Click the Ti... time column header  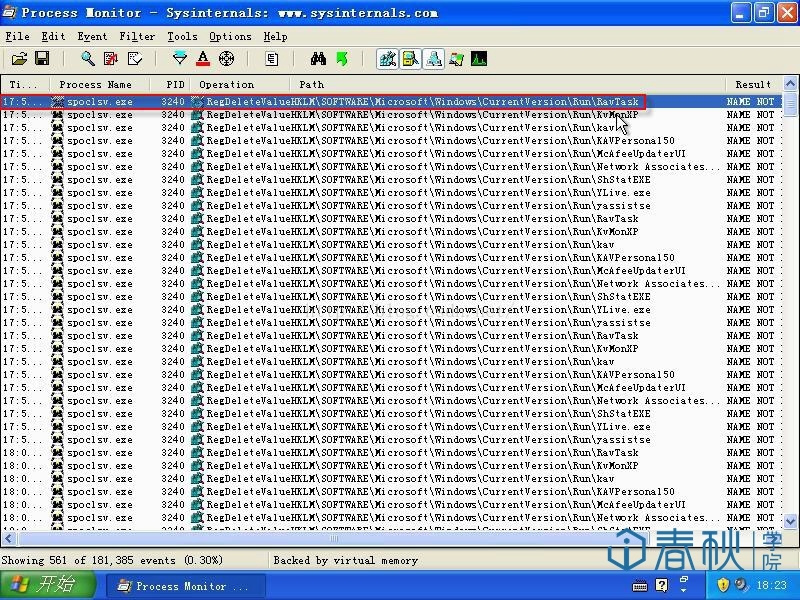[25, 84]
